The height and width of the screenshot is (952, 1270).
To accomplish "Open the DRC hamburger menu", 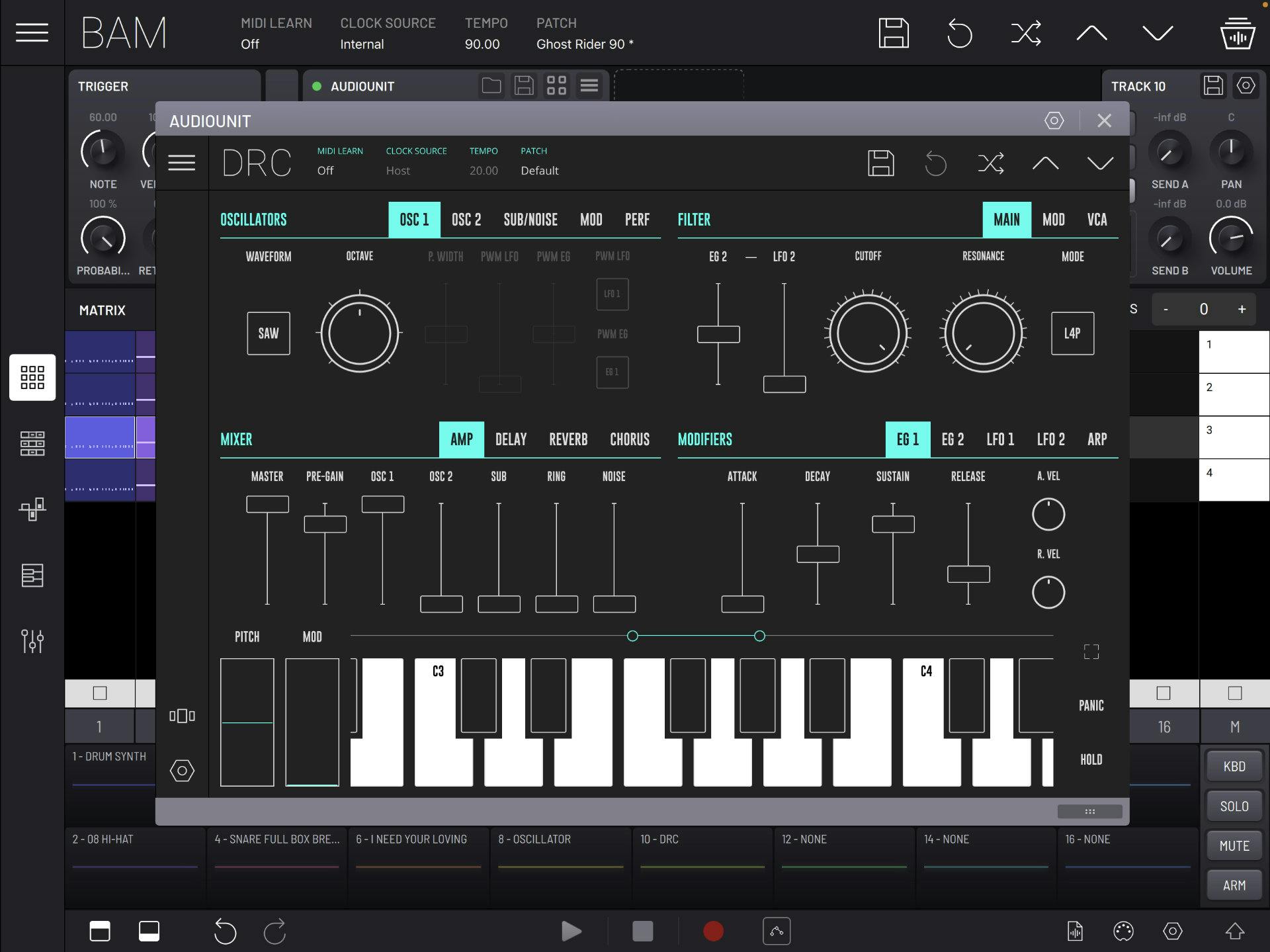I will 182,163.
